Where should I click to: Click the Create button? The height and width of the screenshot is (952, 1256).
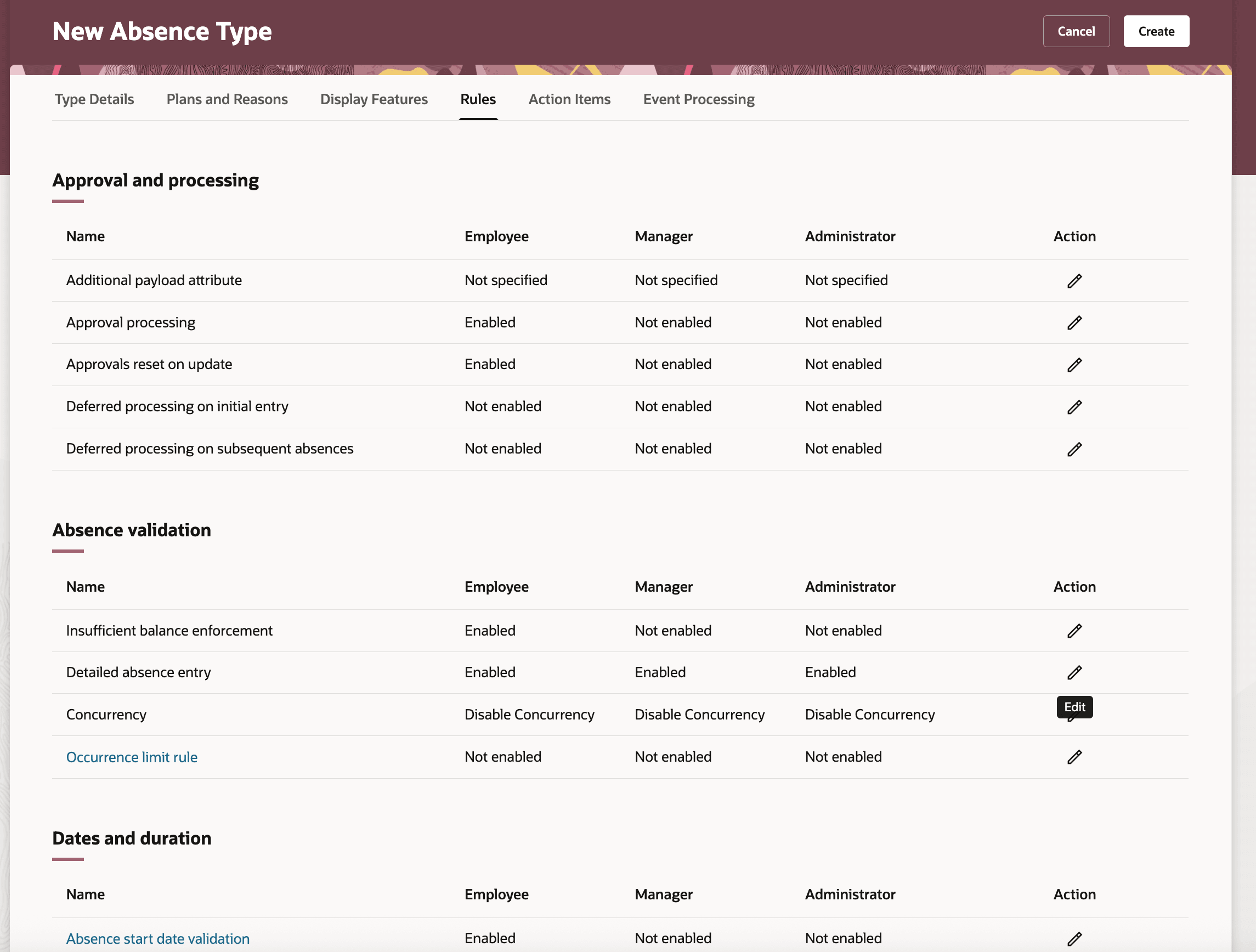point(1156,31)
